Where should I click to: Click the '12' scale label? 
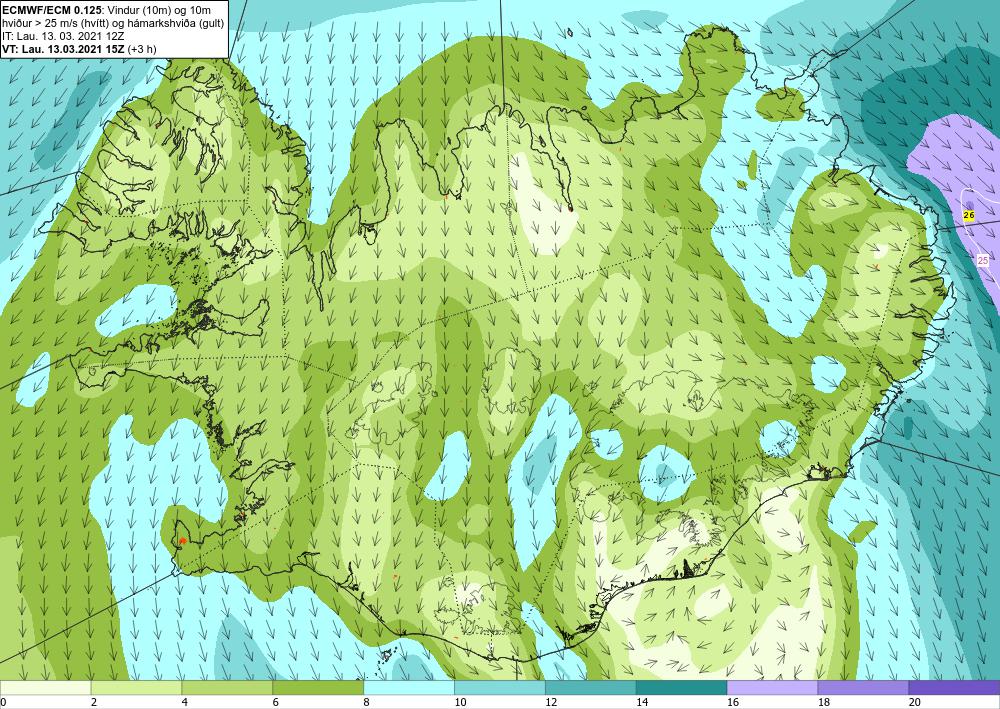(x=551, y=703)
